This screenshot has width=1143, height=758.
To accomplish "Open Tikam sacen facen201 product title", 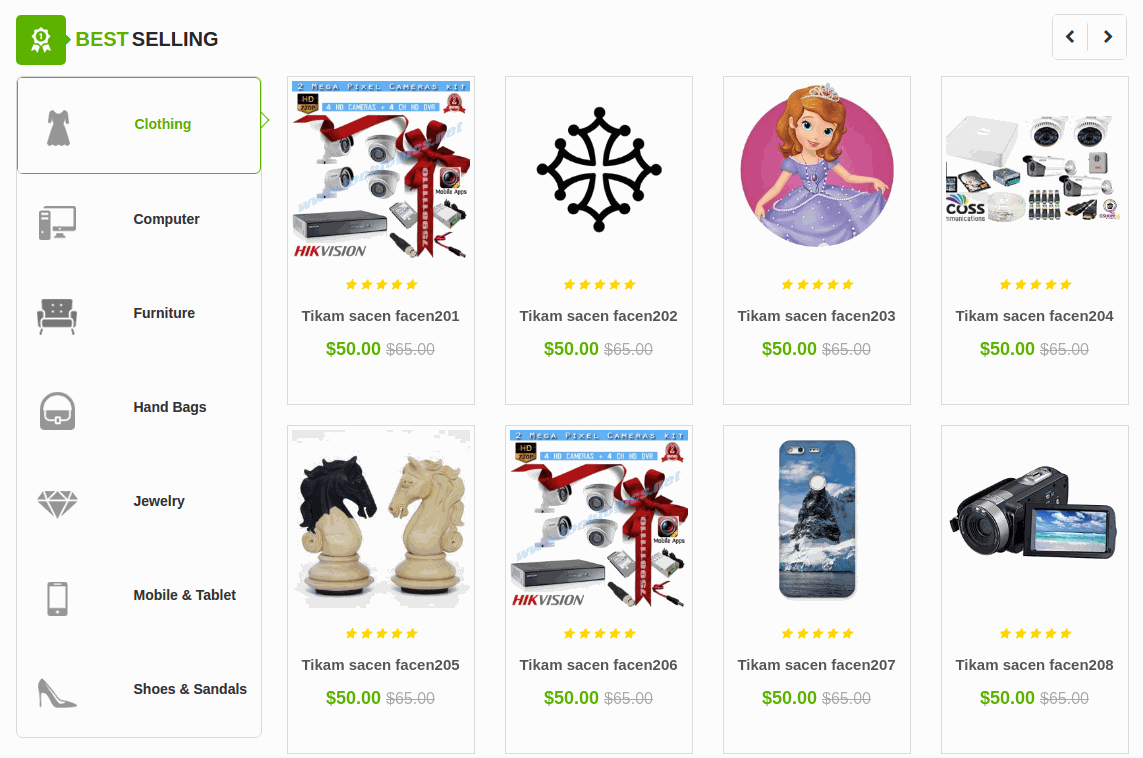I will click(x=381, y=316).
